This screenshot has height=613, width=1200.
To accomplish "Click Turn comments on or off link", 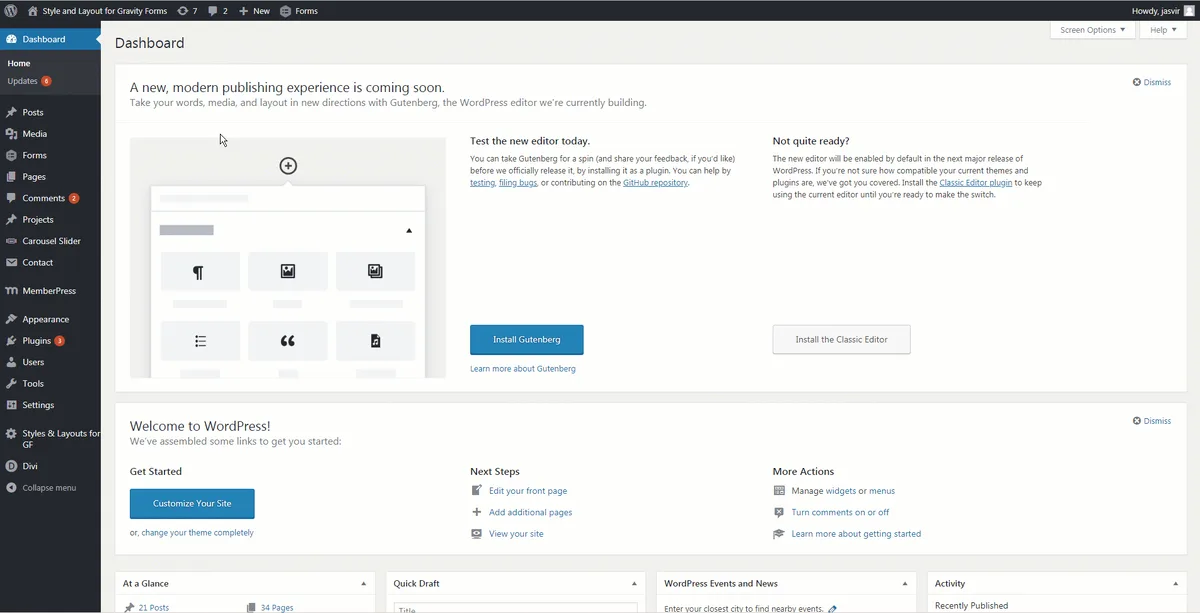I will pos(840,512).
